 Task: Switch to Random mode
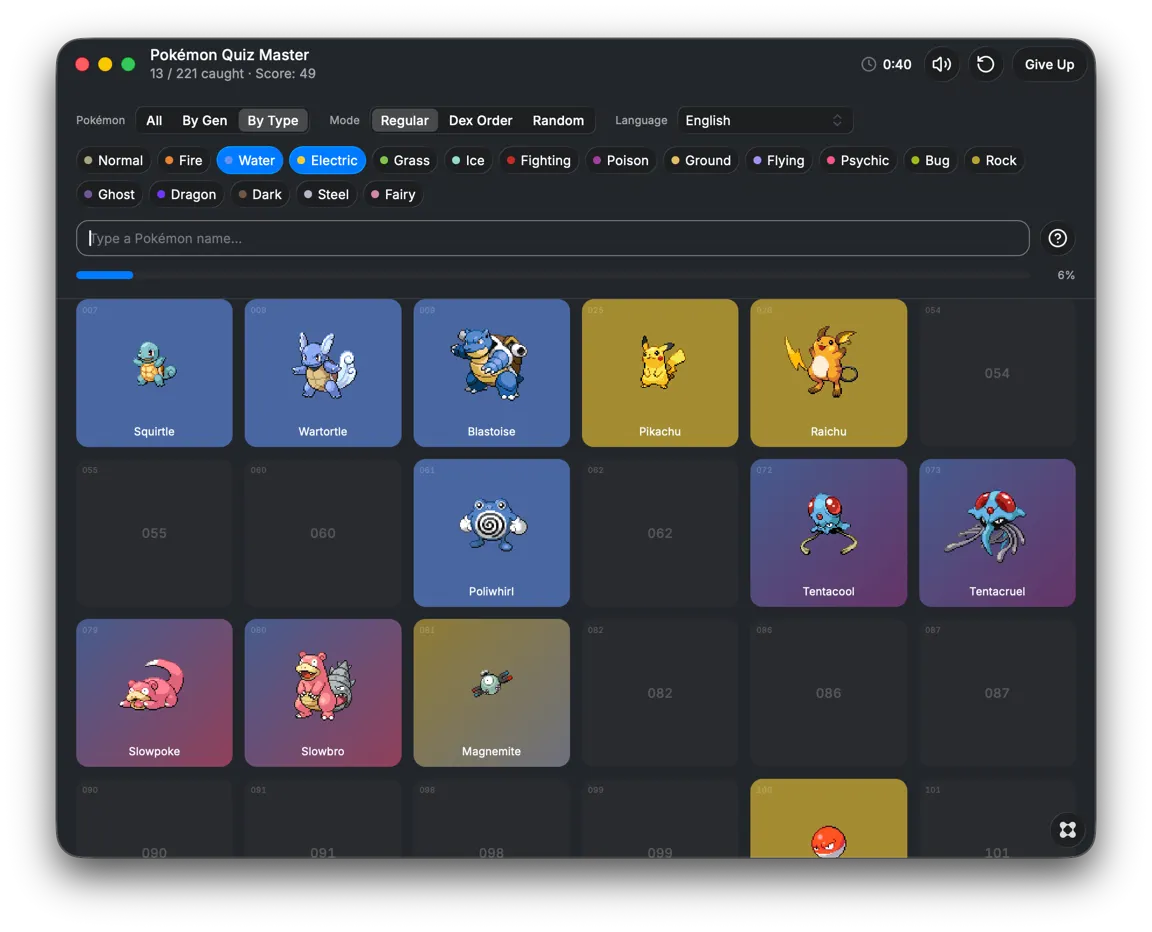click(x=558, y=120)
